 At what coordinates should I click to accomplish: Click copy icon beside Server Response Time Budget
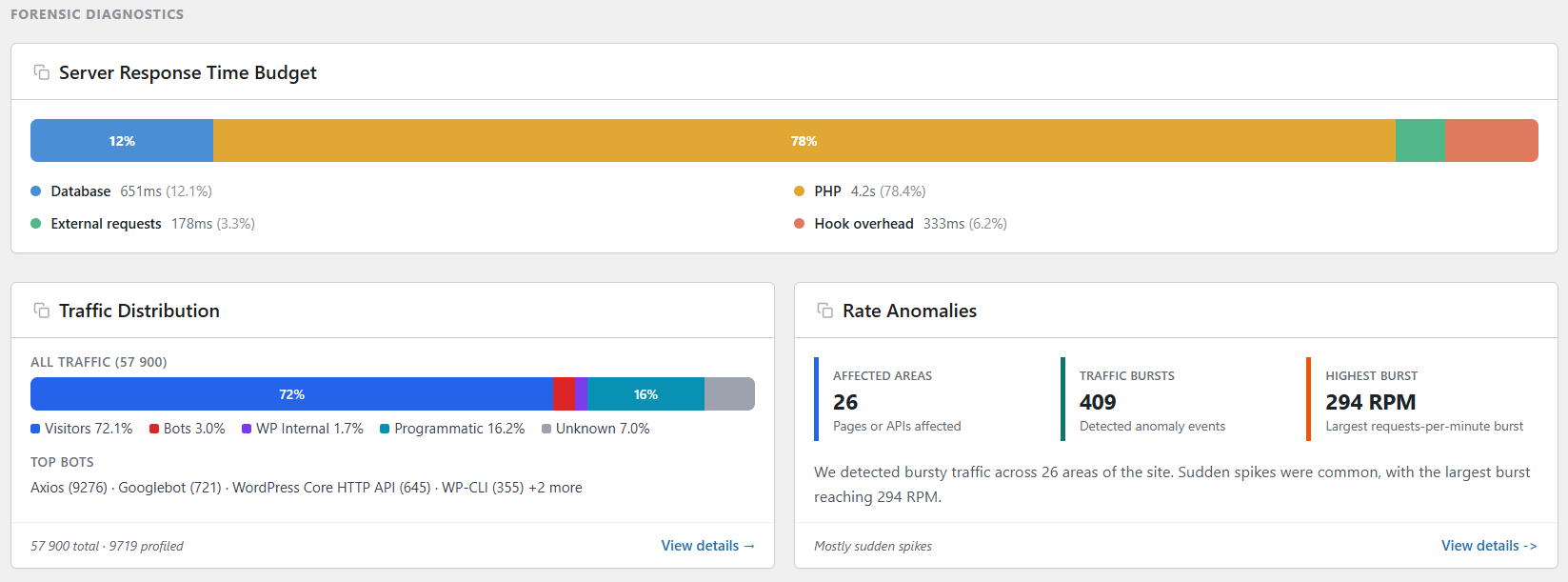pyautogui.click(x=42, y=72)
